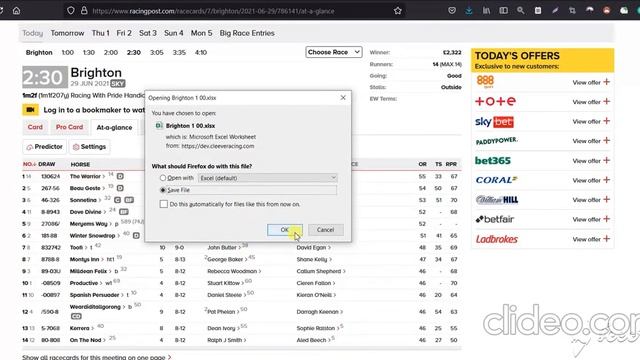Expand Betfair offer plus icon
The width and height of the screenshot is (640, 360).
click(x=607, y=219)
